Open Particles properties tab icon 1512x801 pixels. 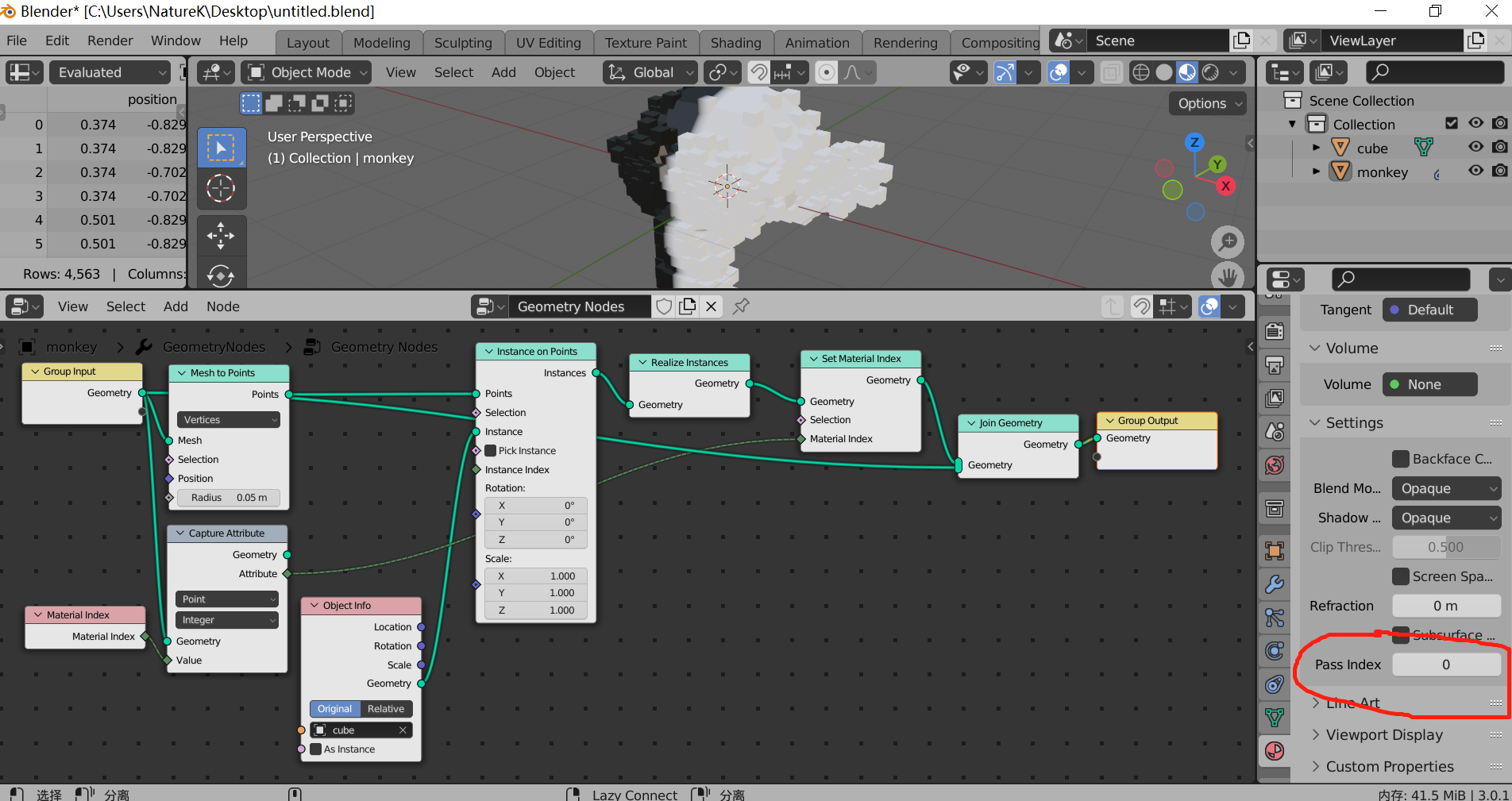(1275, 618)
